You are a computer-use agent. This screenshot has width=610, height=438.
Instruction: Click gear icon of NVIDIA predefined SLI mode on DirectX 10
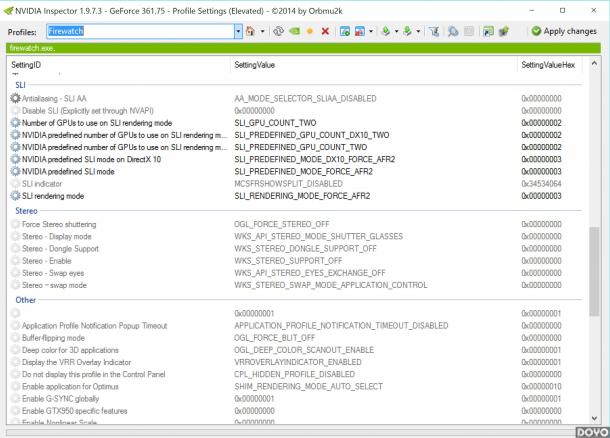tap(15, 159)
